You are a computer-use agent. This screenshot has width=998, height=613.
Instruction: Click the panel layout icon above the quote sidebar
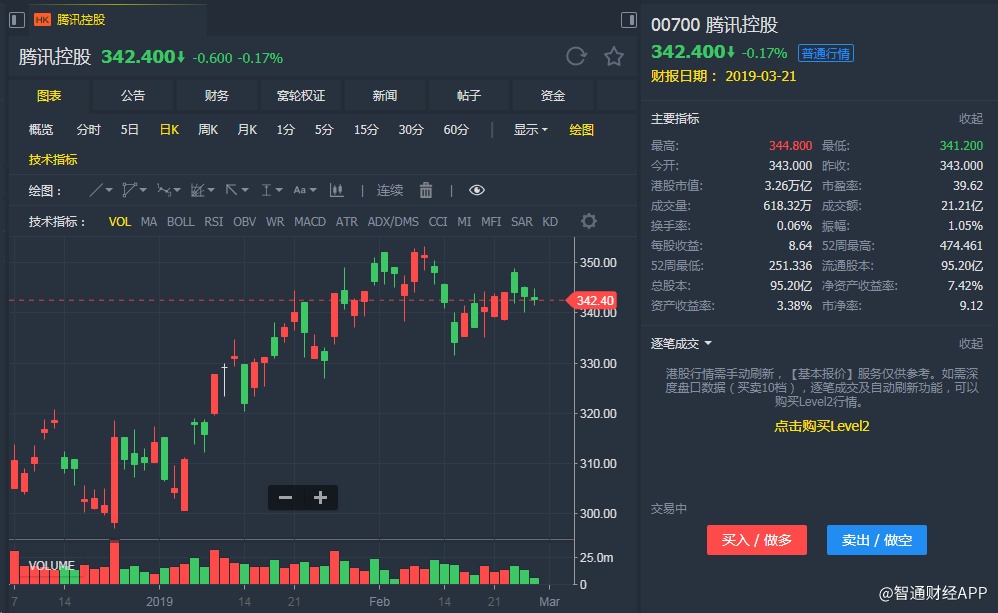pos(629,19)
